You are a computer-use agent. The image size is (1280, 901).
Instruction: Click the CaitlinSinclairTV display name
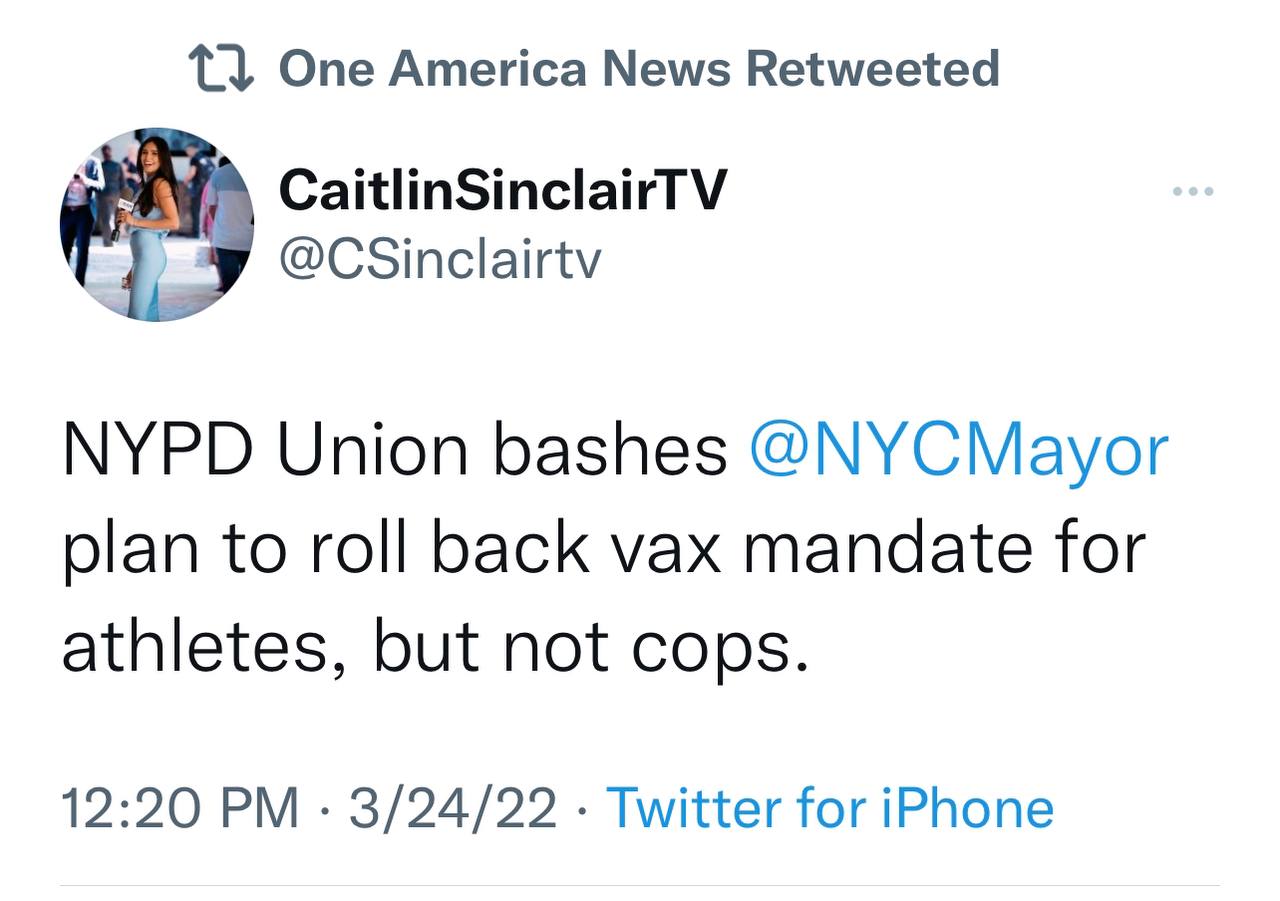[x=503, y=190]
